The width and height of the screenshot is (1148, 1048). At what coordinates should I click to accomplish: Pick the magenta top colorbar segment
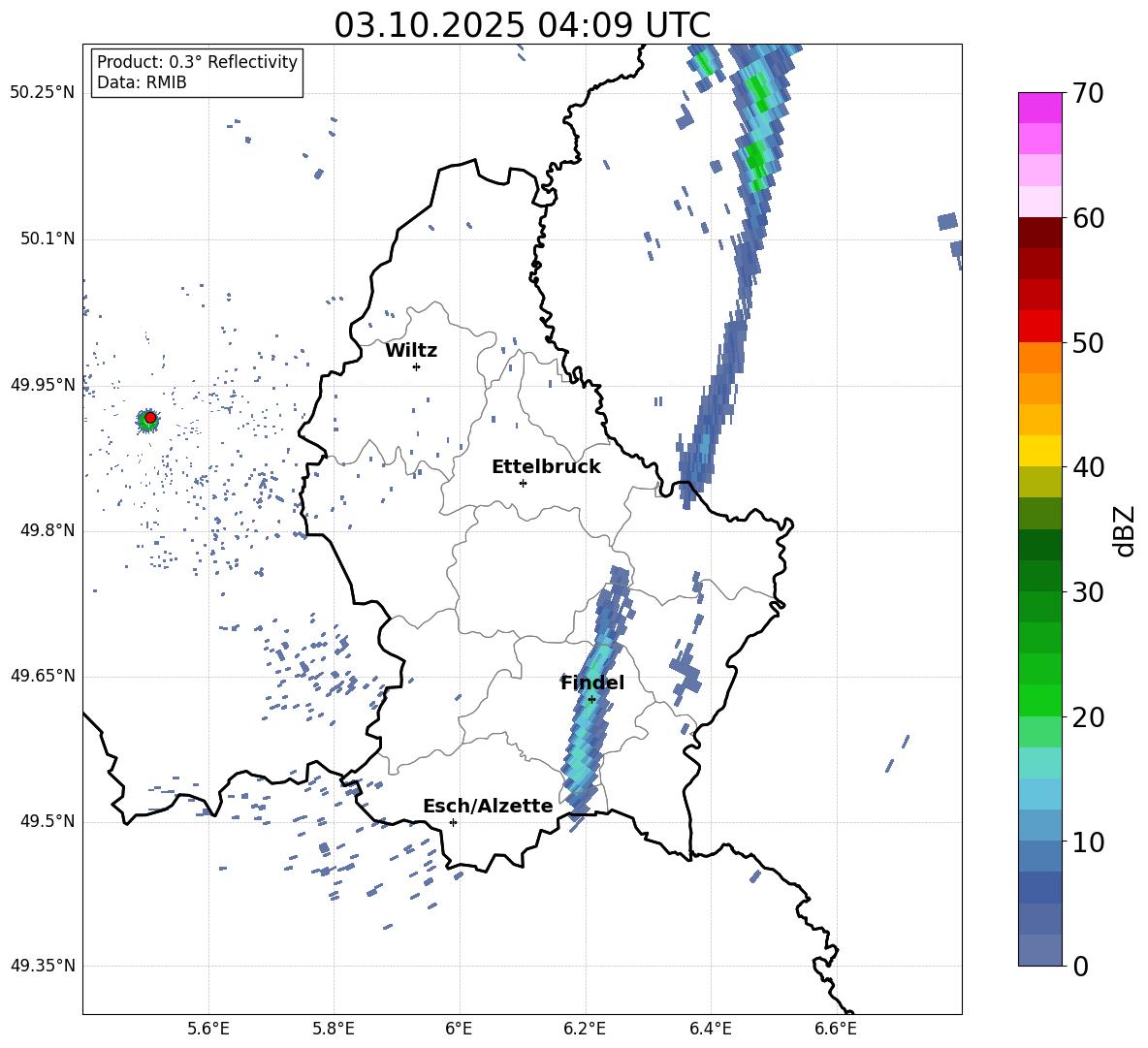(x=1039, y=108)
